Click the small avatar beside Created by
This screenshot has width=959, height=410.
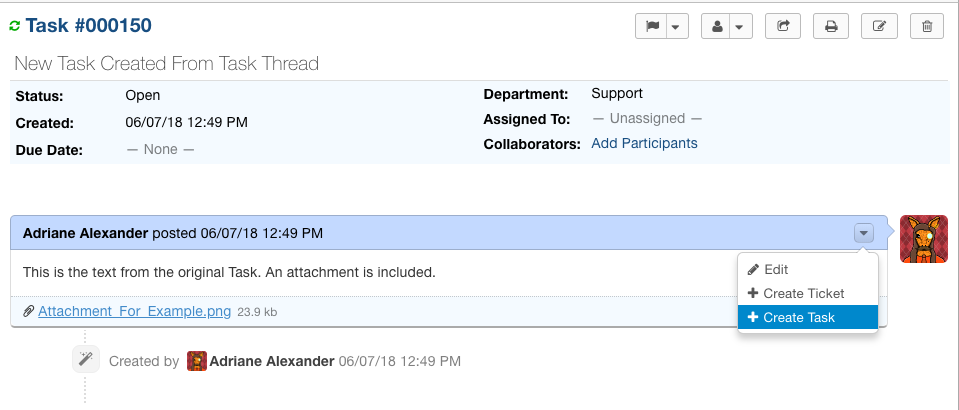[197, 360]
